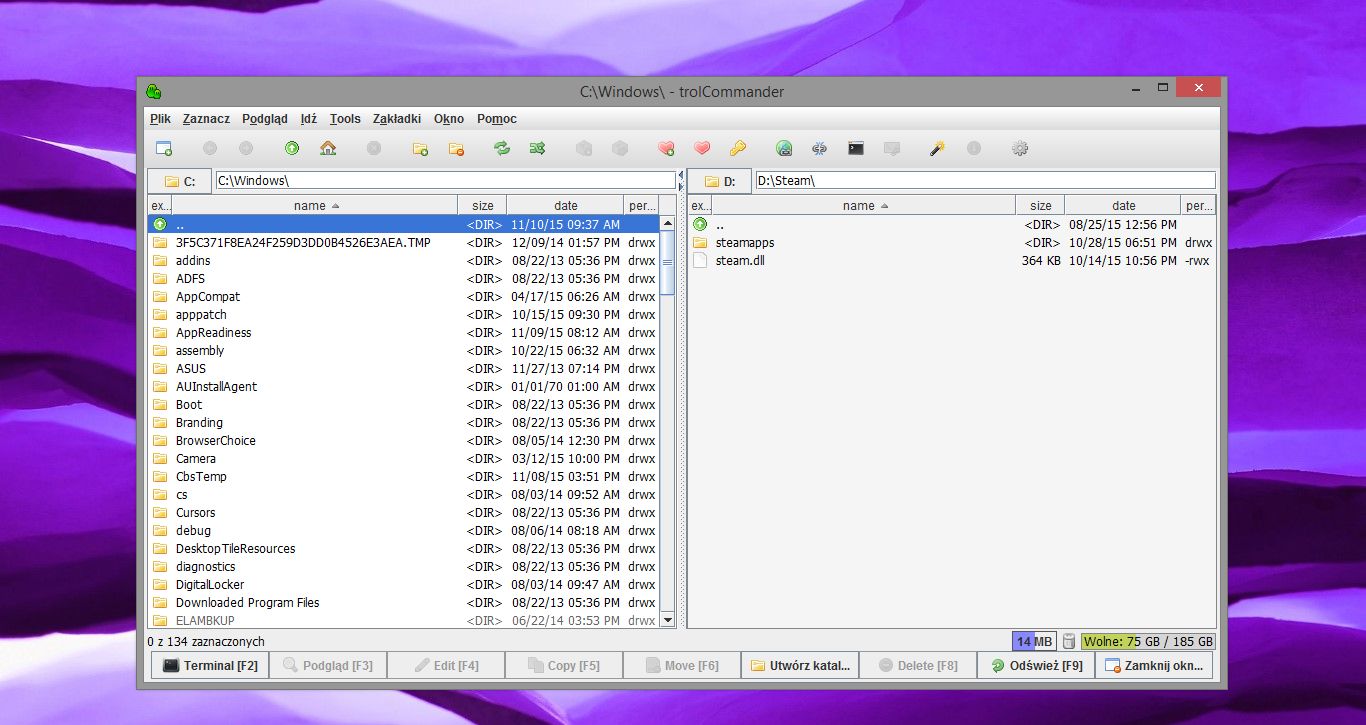Click the Delete [F8] button

click(x=918, y=665)
